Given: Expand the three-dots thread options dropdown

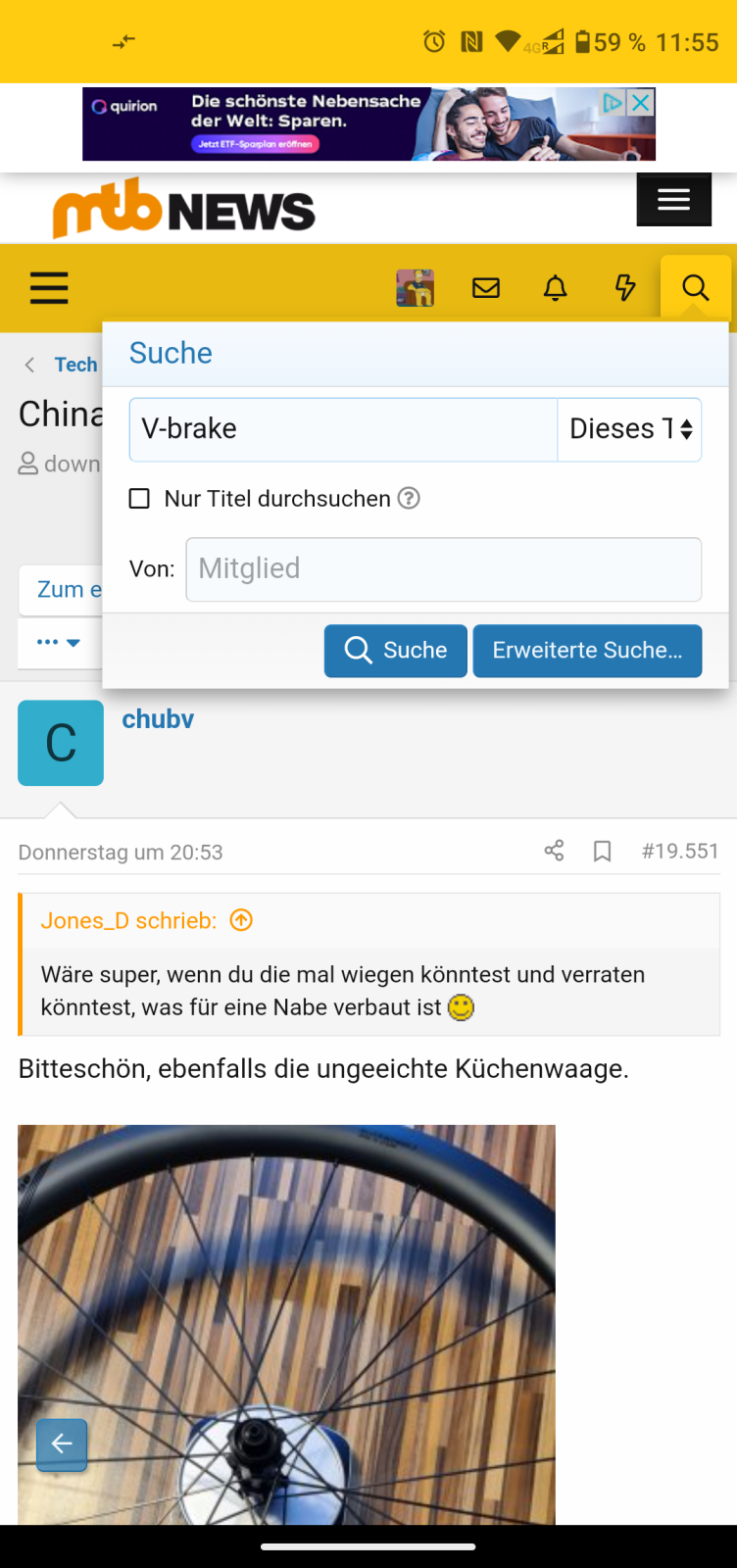Looking at the screenshot, I should pyautogui.click(x=59, y=643).
